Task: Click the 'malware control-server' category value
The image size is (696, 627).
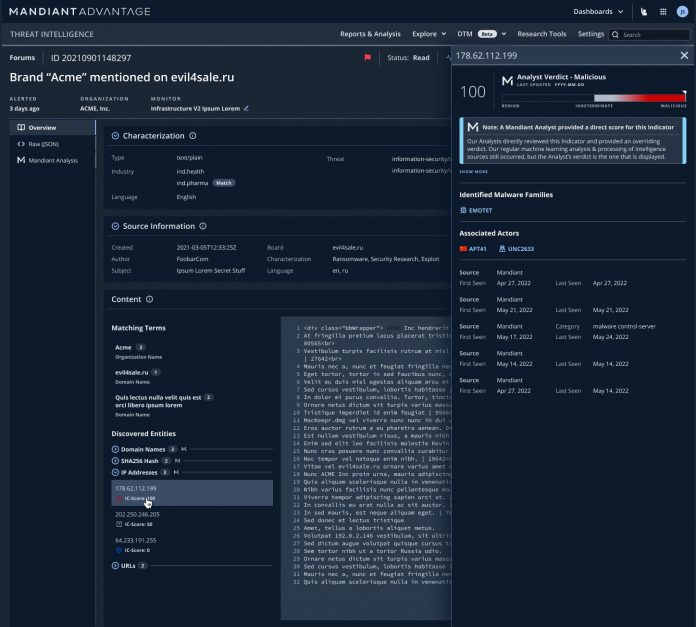Action: (624, 327)
